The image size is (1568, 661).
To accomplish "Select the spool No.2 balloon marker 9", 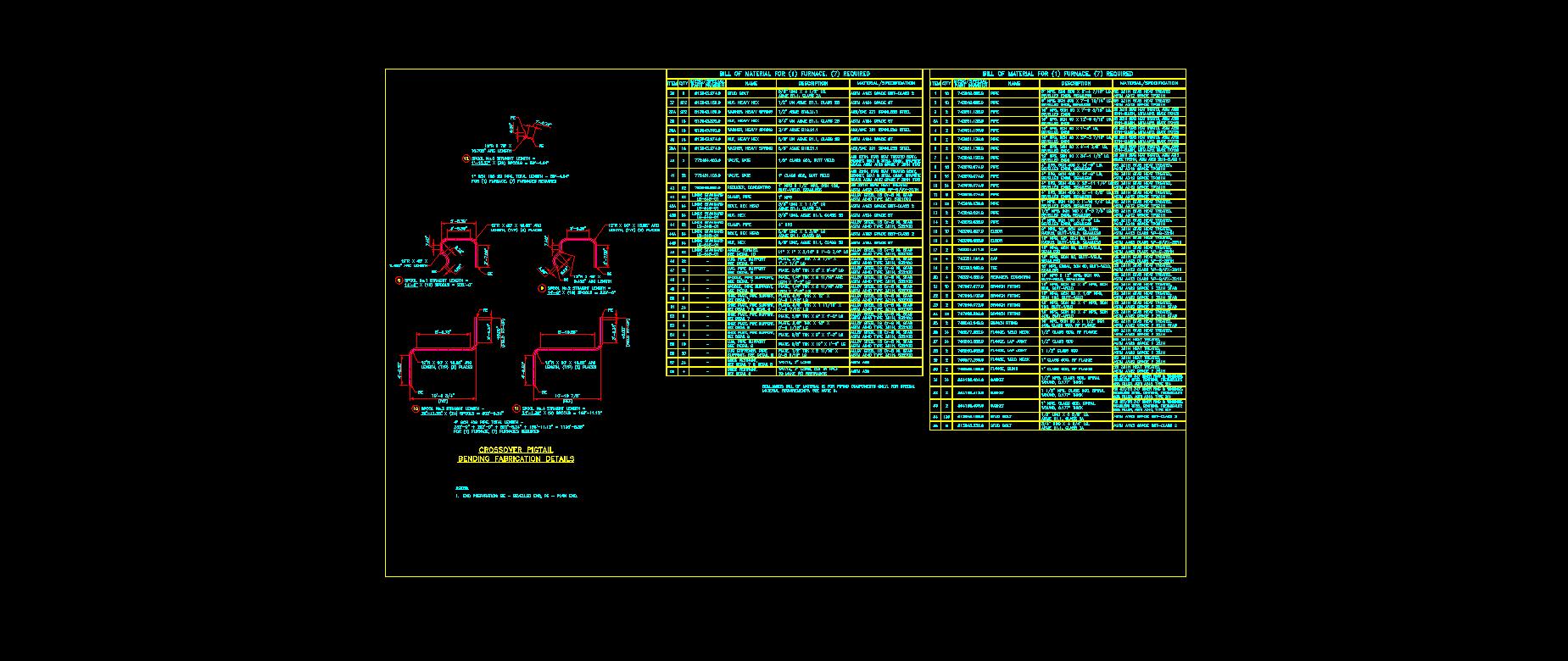I will (x=542, y=288).
